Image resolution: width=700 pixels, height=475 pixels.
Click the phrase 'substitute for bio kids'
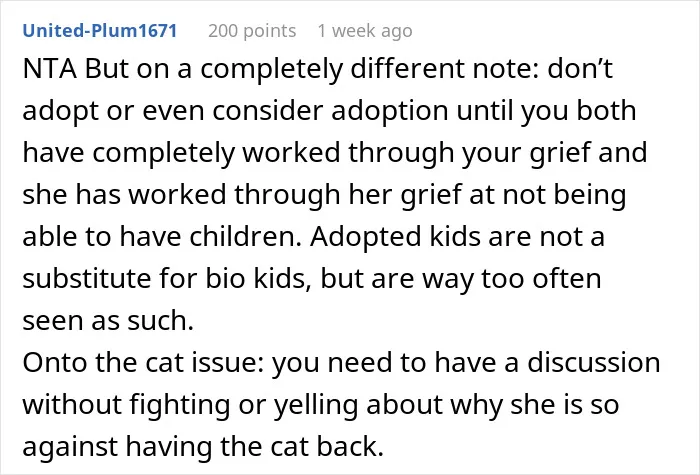(166, 279)
